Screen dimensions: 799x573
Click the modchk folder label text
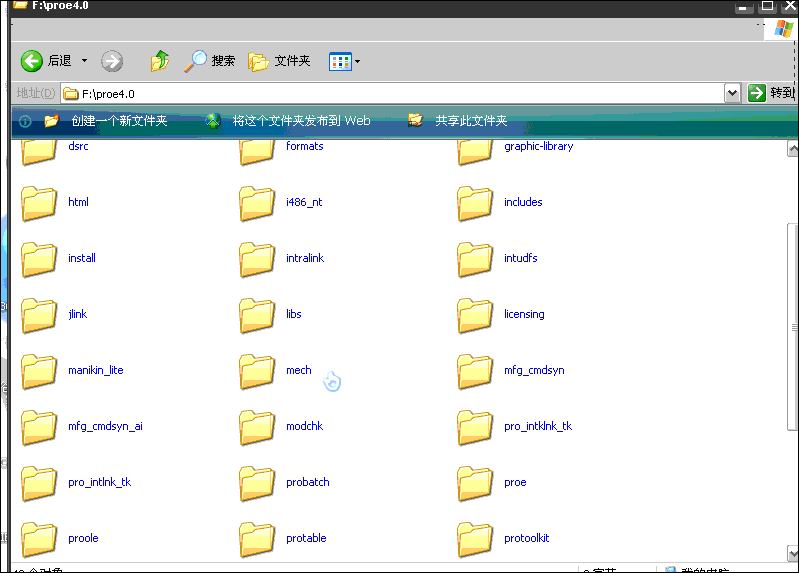pyautogui.click(x=304, y=426)
